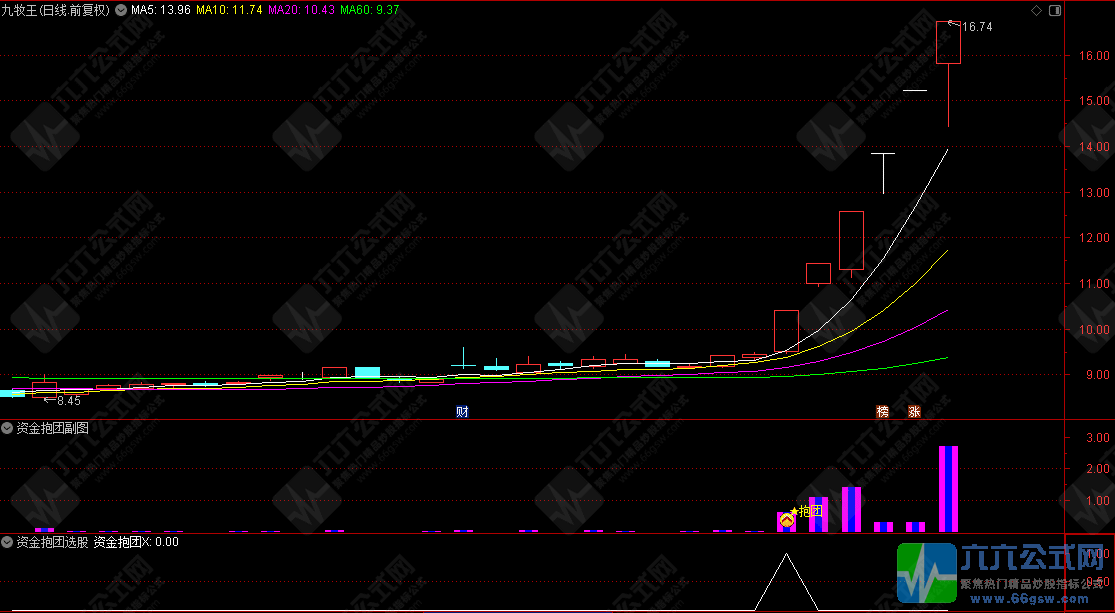Click the 资金抱团副图 panel name
The height and width of the screenshot is (613, 1115).
(x=52, y=428)
